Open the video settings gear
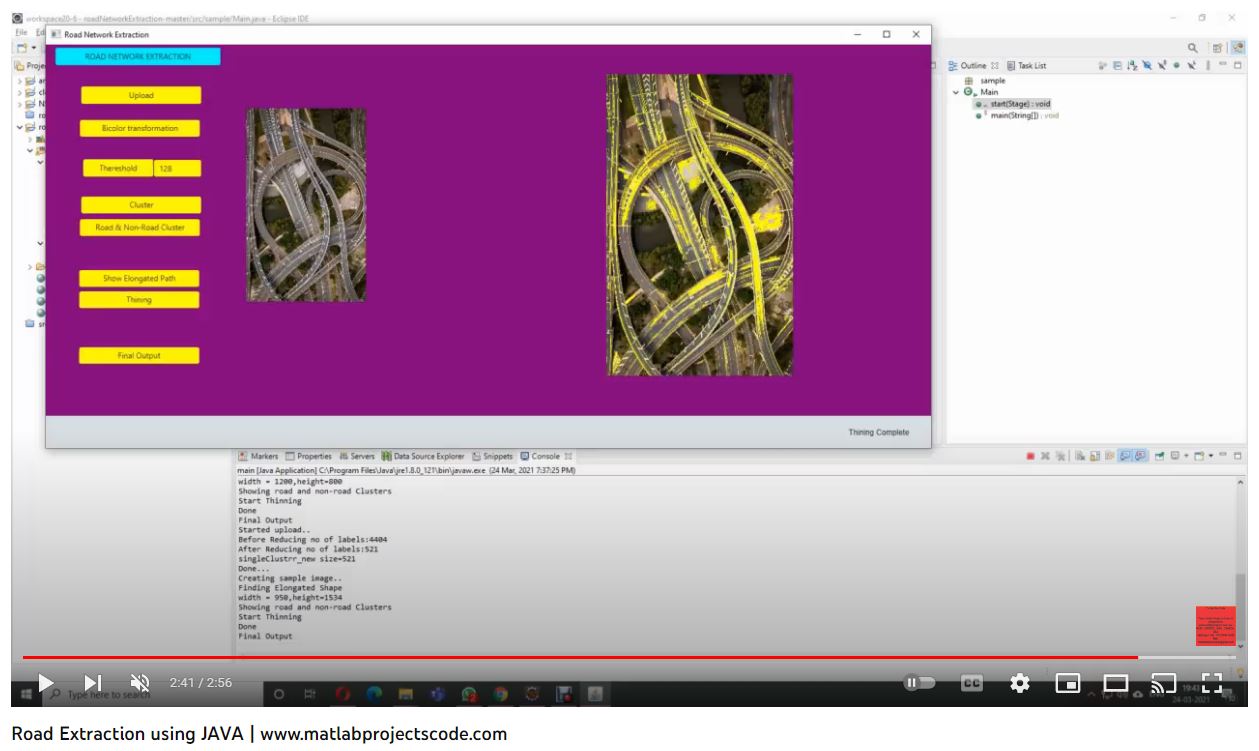 click(1019, 683)
